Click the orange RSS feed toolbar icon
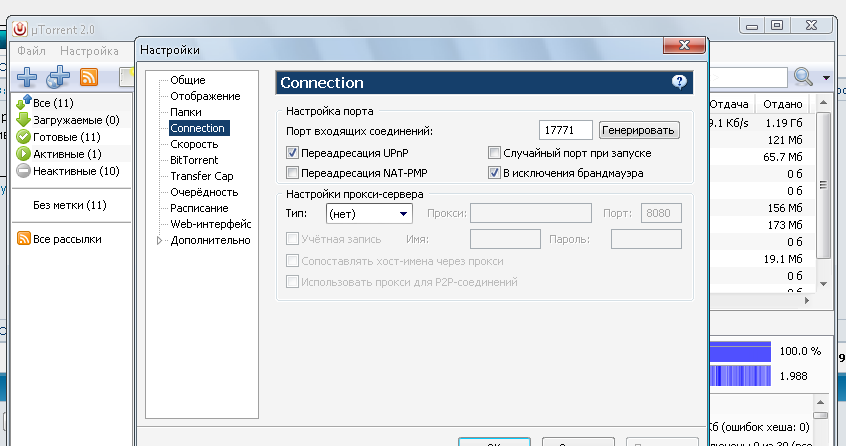Viewport: 846px width, 446px height. (89, 78)
